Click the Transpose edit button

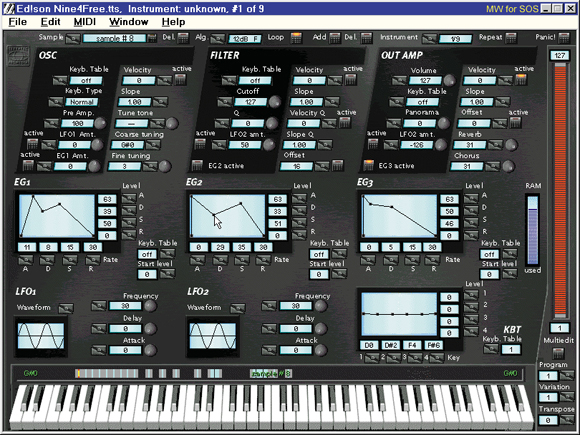(567, 420)
